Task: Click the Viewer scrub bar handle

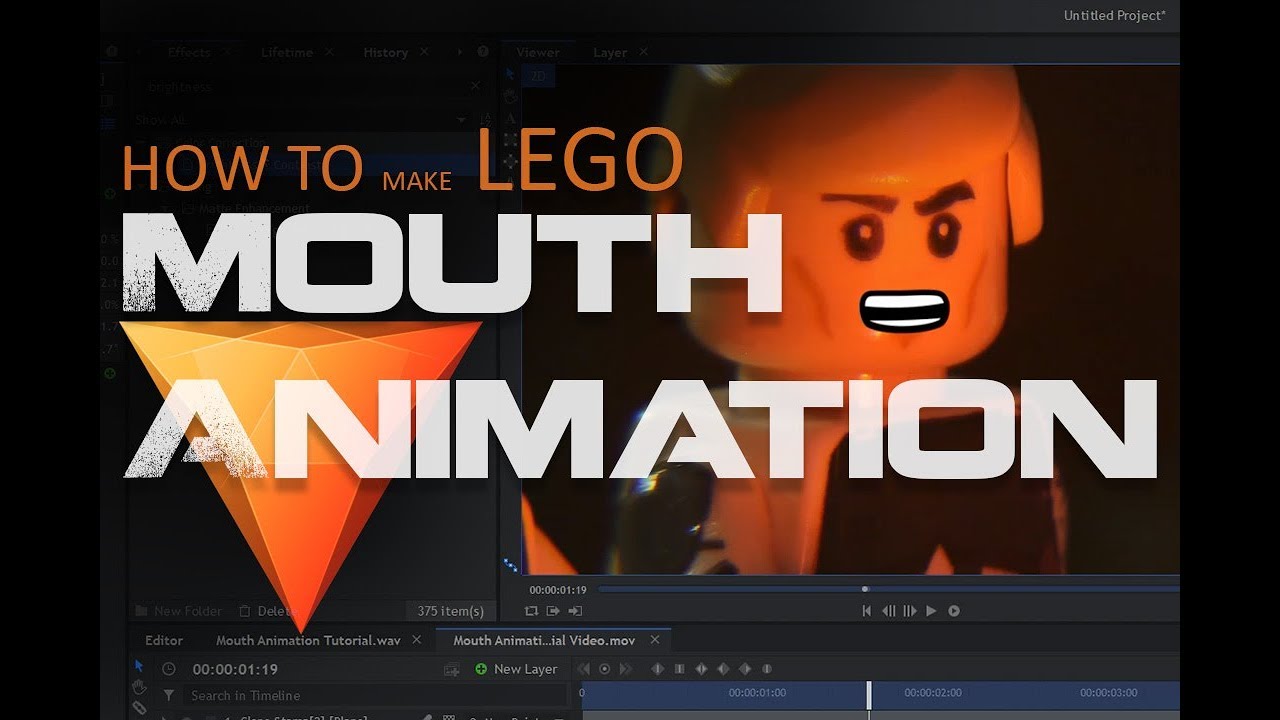Action: [865, 589]
